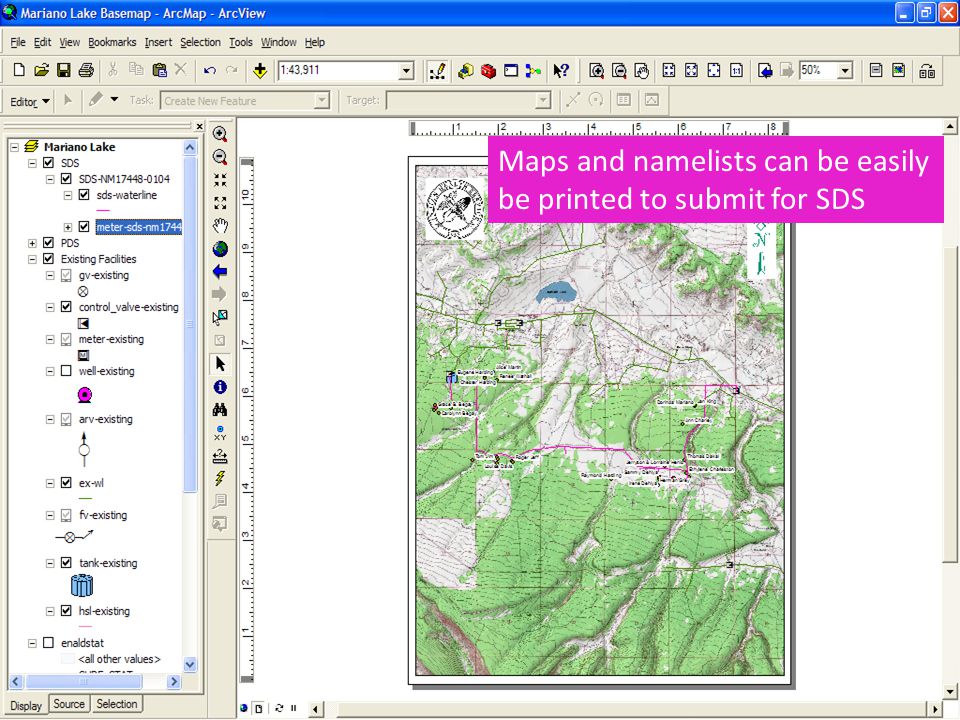Switch to Data View button
This screenshot has width=960, height=720.
coord(244,708)
